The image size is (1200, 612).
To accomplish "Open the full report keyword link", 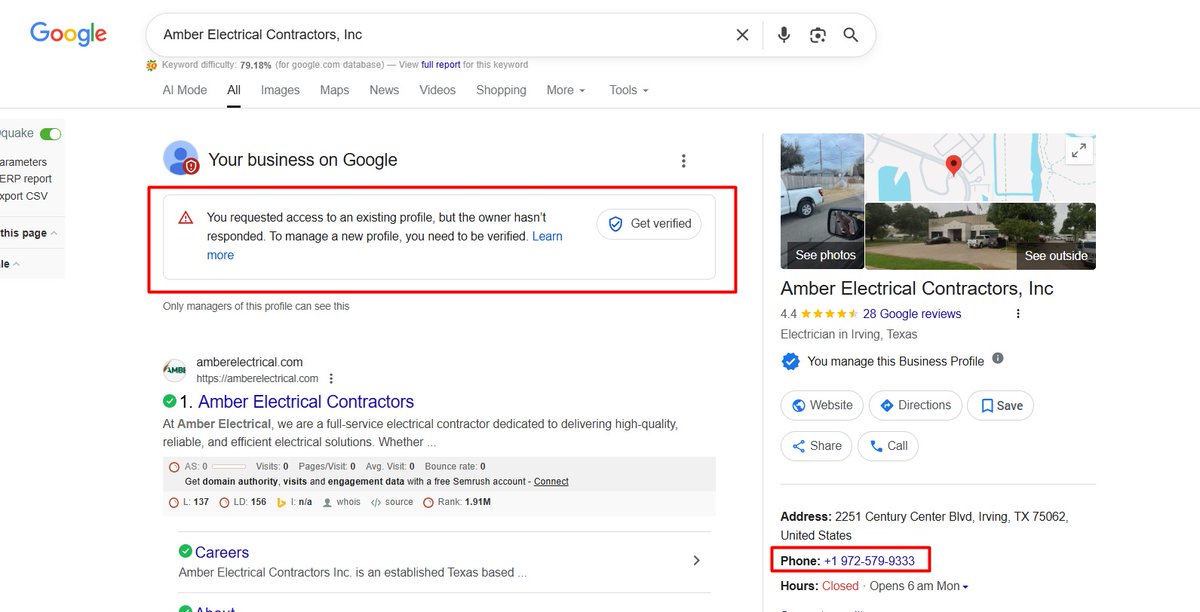I will pos(441,65).
